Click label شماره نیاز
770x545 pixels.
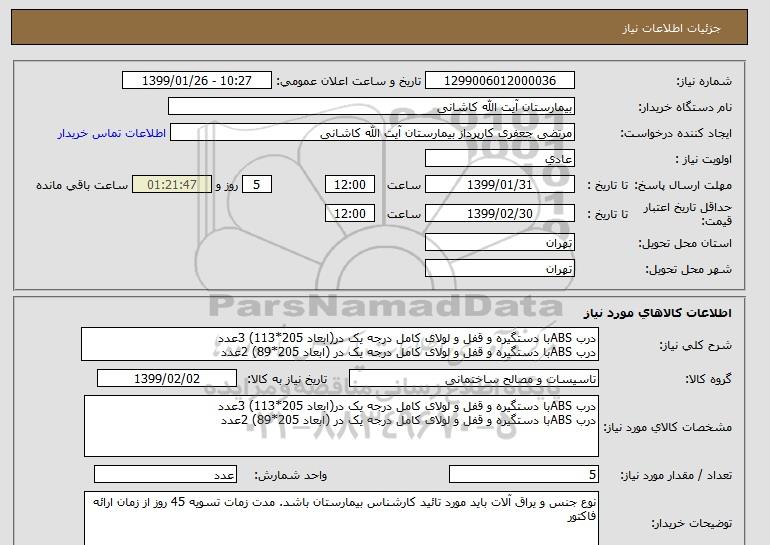click(704, 81)
